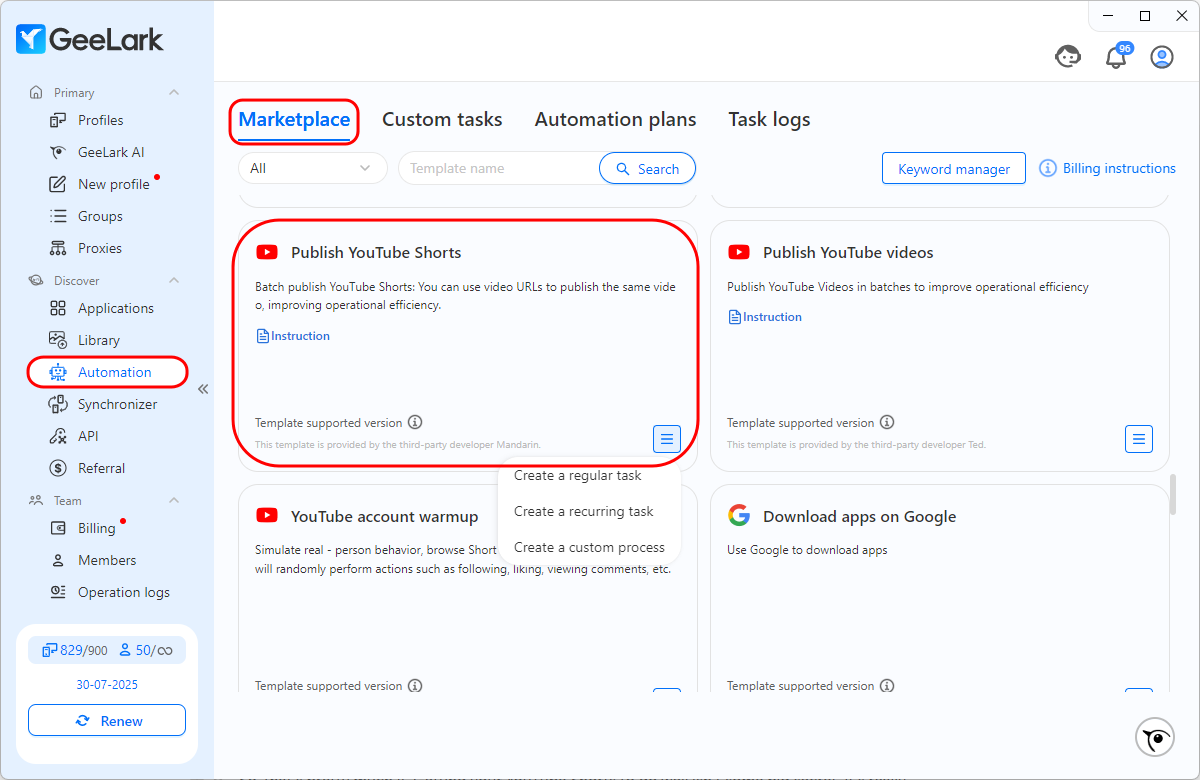The height and width of the screenshot is (780, 1200).
Task: Click the GeeLark AI eye icon
Action: (58, 152)
